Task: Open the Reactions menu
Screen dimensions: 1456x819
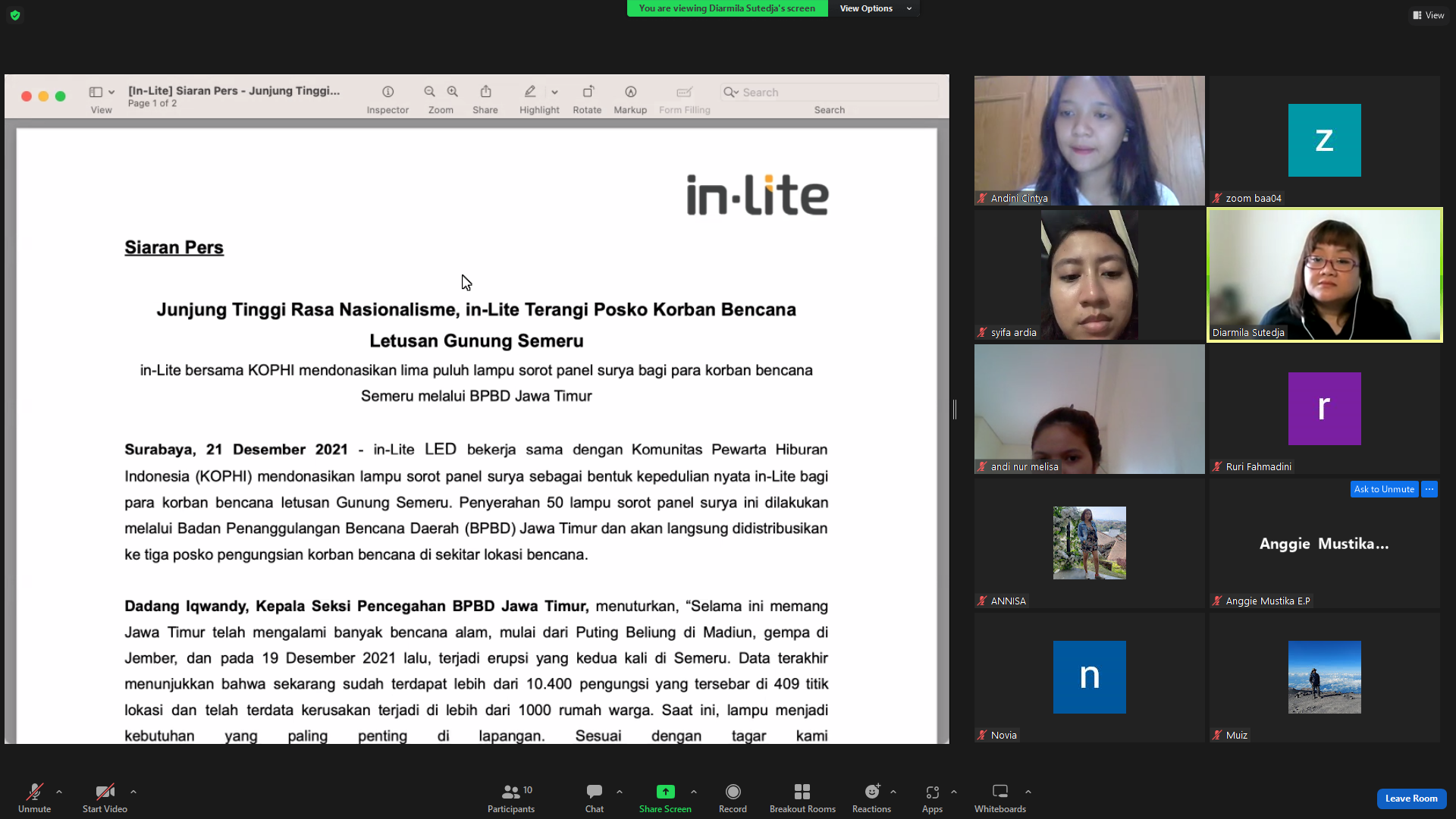Action: [x=871, y=798]
